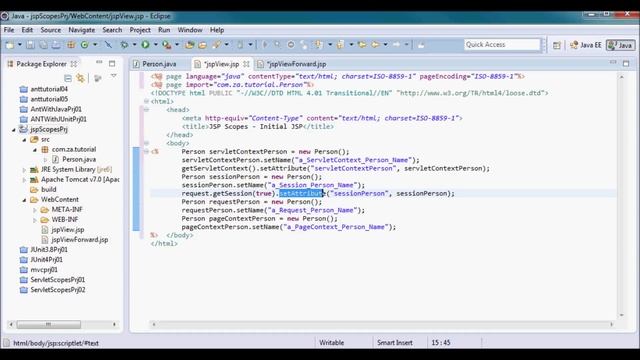Click the Run External Tools icon
This screenshot has height=360, width=640.
[167, 45]
